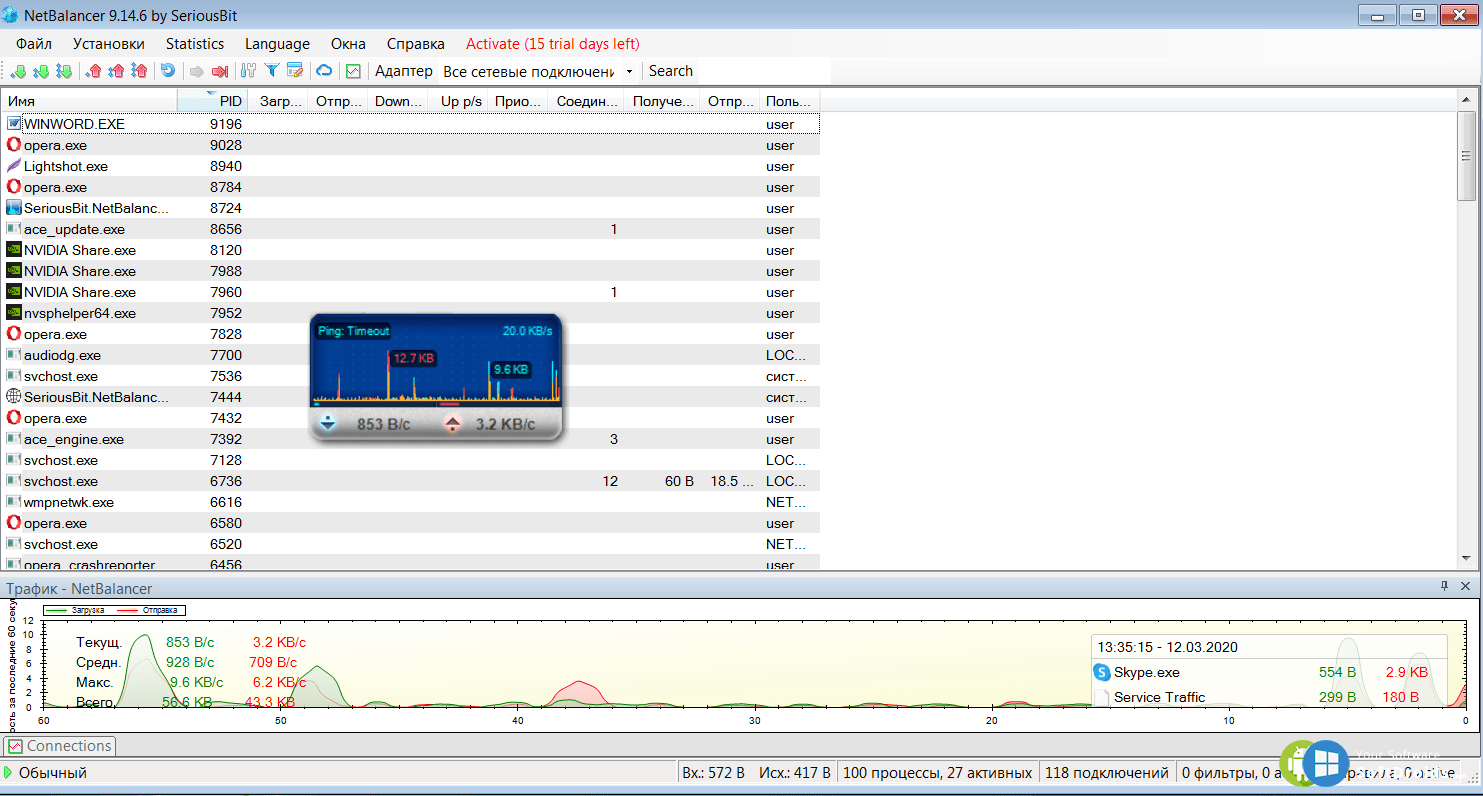Click the process list scrollbar down arrow
Image resolution: width=1483 pixels, height=796 pixels.
coord(1467,558)
